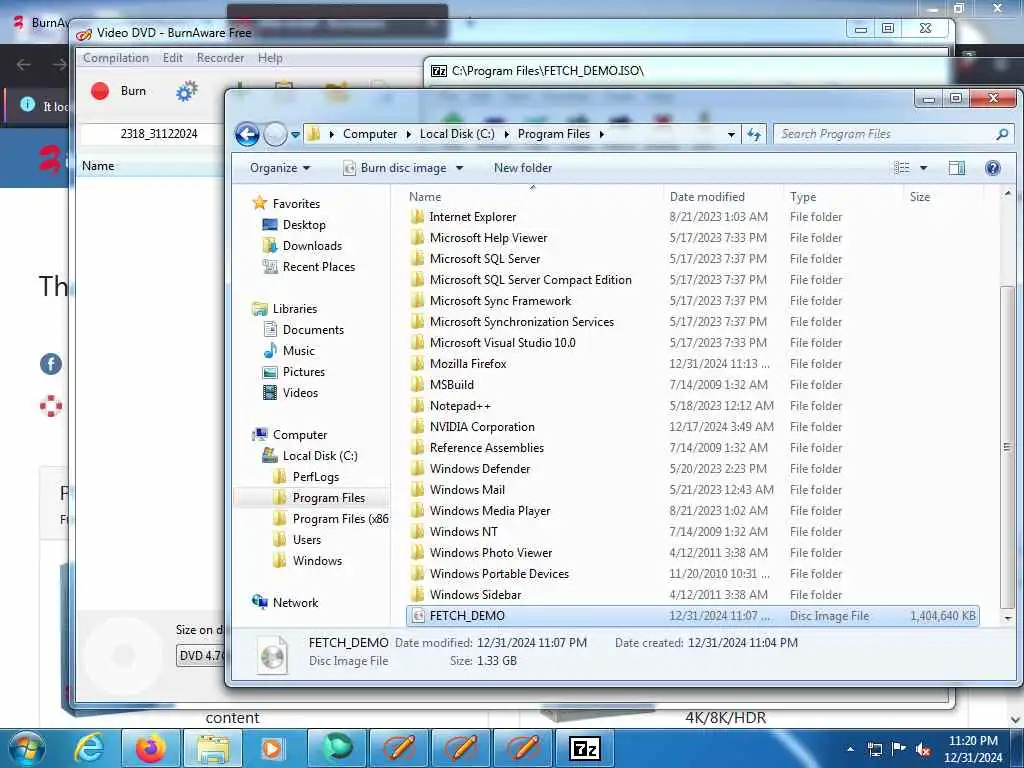Image resolution: width=1024 pixels, height=768 pixels.
Task: Open Downloads in Favorites
Action: tap(312, 246)
